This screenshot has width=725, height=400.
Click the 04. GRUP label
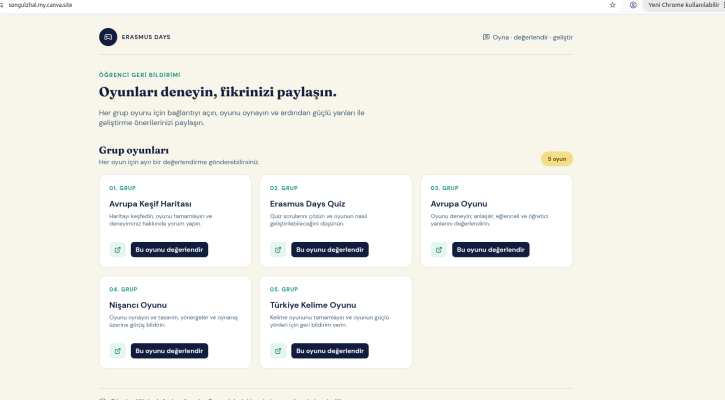pos(123,289)
